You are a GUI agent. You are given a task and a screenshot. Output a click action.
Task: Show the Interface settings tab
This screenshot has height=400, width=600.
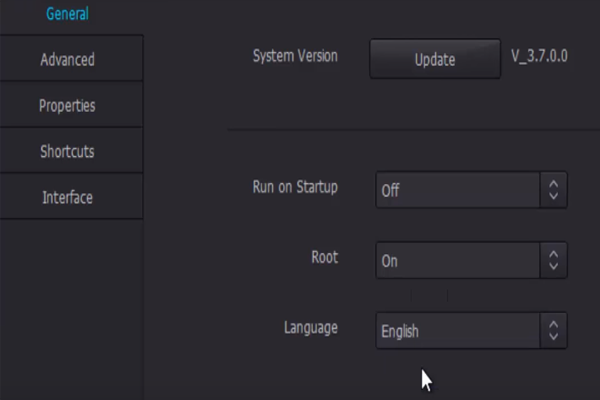click(x=68, y=197)
